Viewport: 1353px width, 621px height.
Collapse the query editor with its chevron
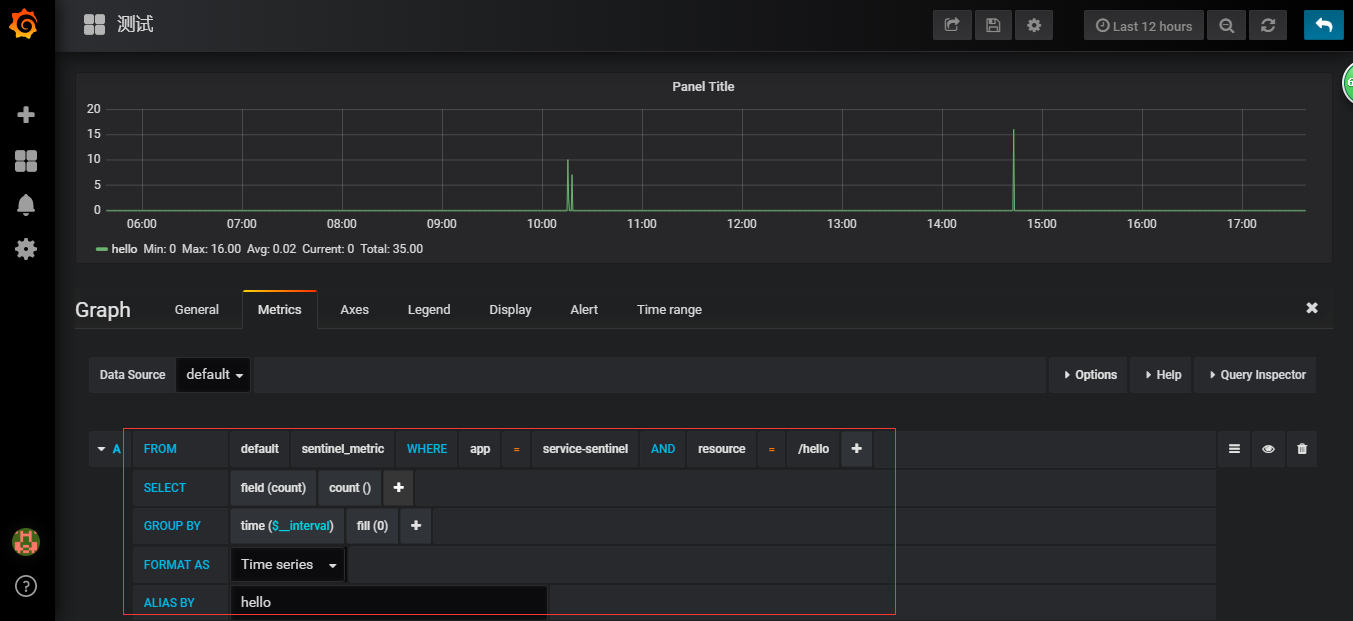(x=100, y=448)
